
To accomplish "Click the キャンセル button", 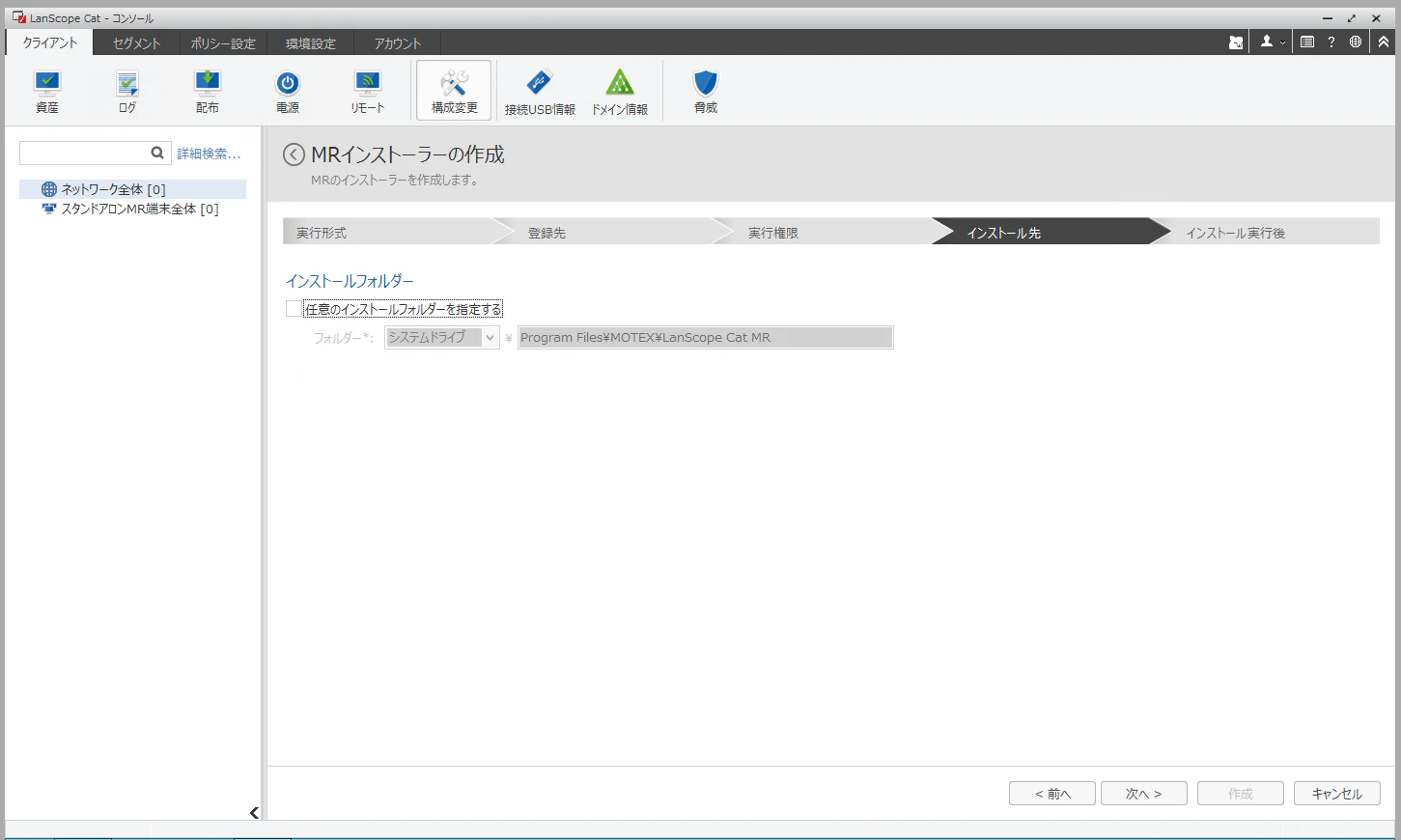I will coord(1337,794).
